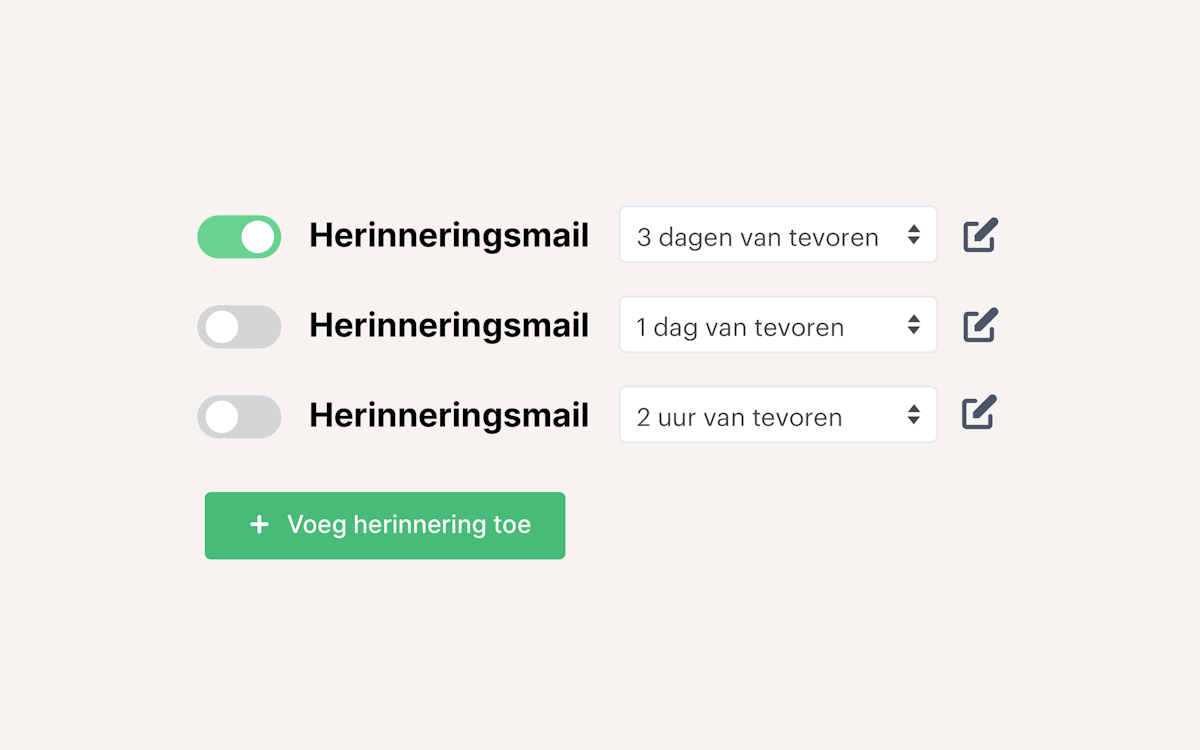Click the plus icon on the green button

tap(259, 525)
